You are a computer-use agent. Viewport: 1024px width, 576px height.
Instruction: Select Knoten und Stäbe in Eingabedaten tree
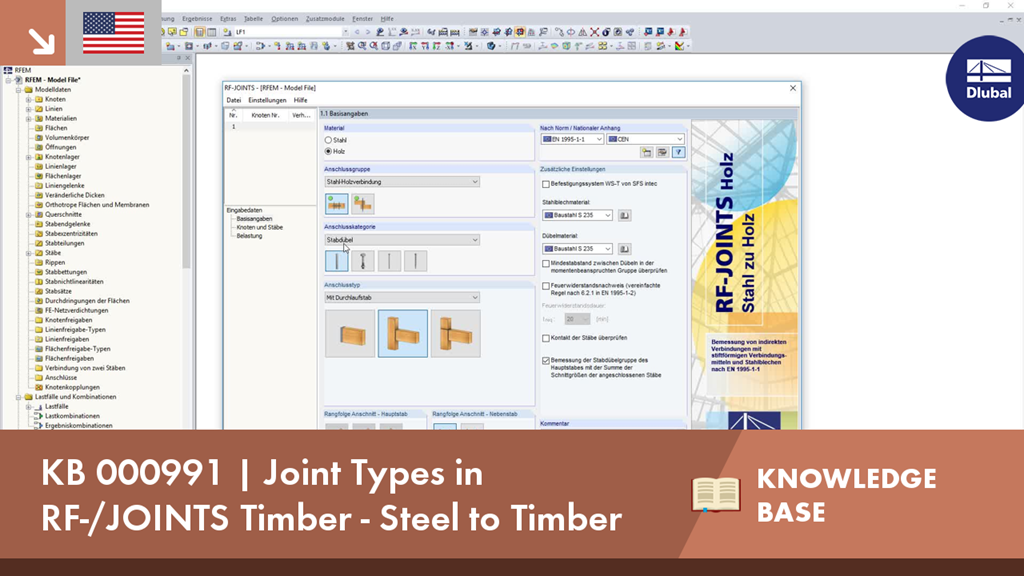tap(260, 227)
